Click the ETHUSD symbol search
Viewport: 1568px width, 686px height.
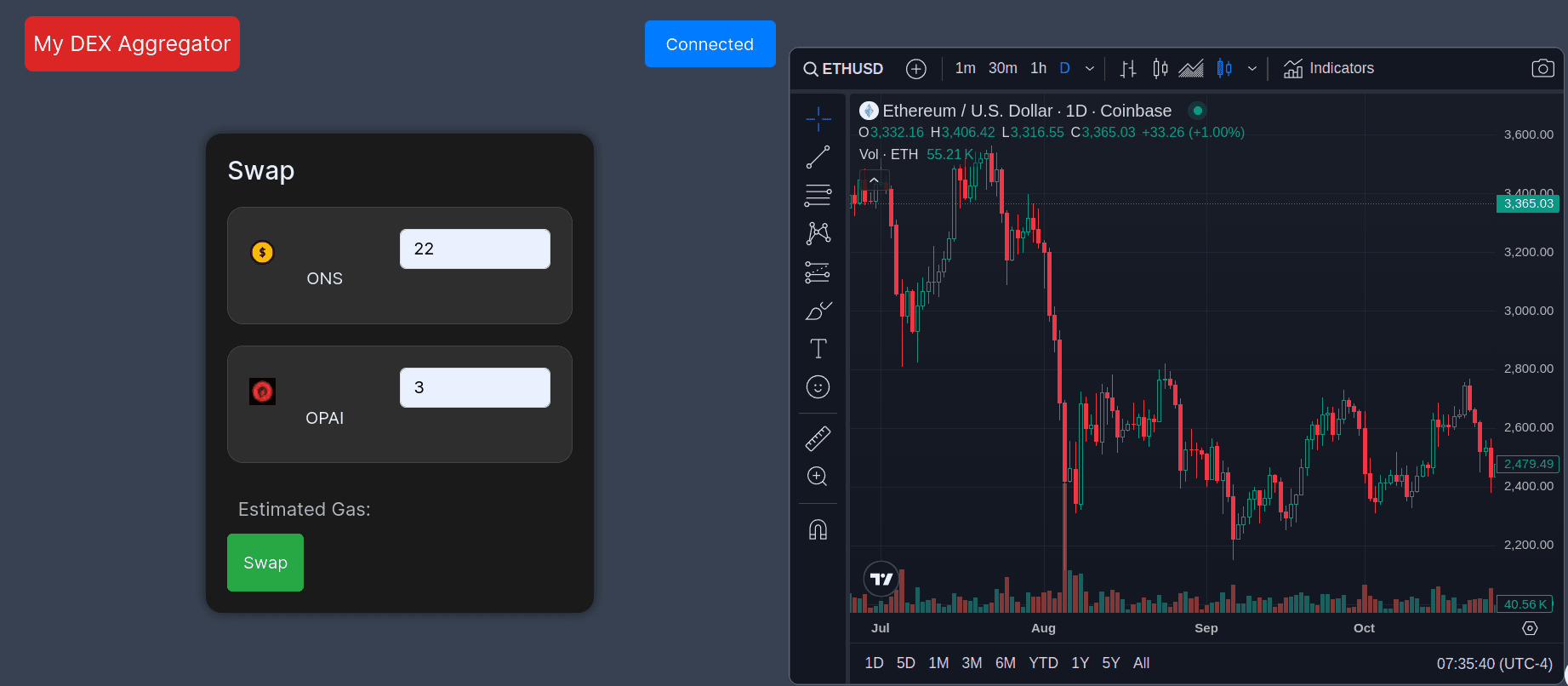(x=843, y=69)
